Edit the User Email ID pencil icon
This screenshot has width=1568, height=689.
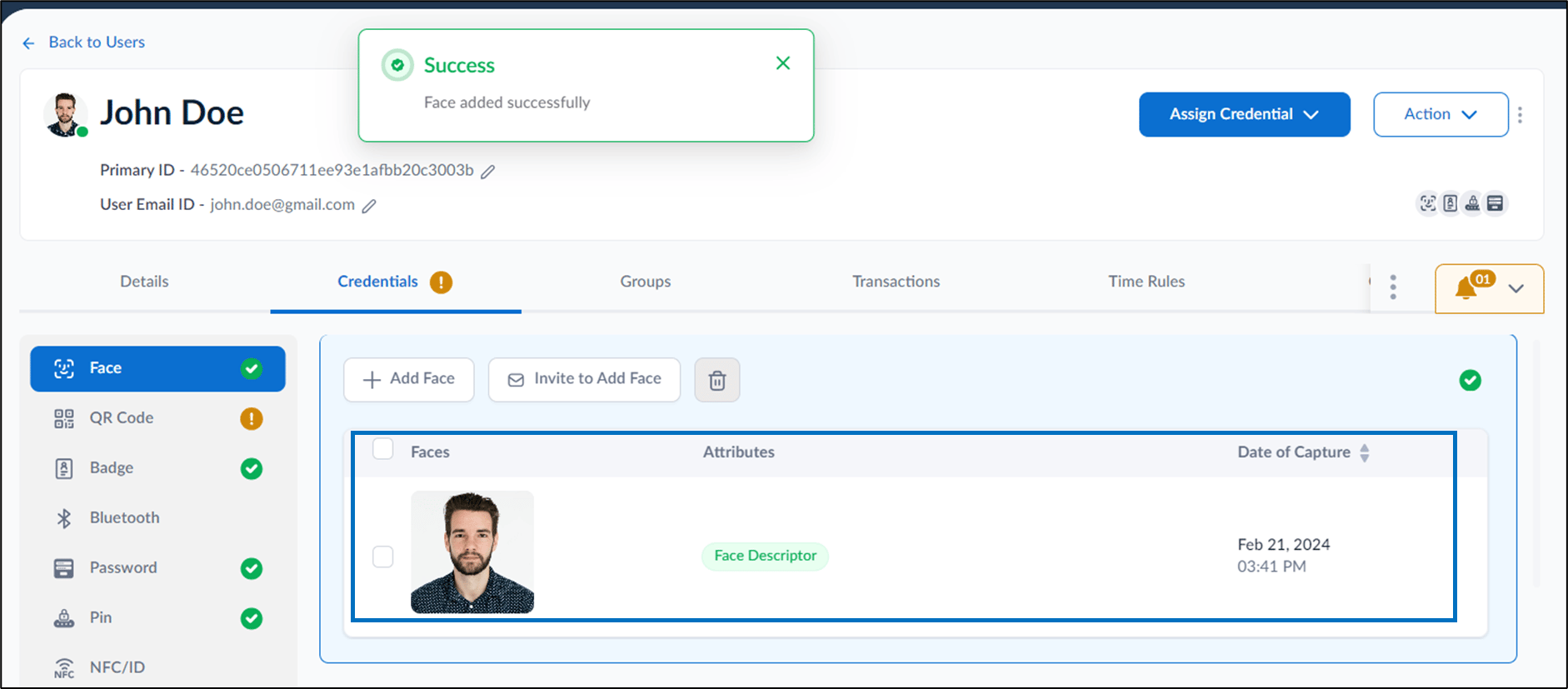(x=369, y=206)
